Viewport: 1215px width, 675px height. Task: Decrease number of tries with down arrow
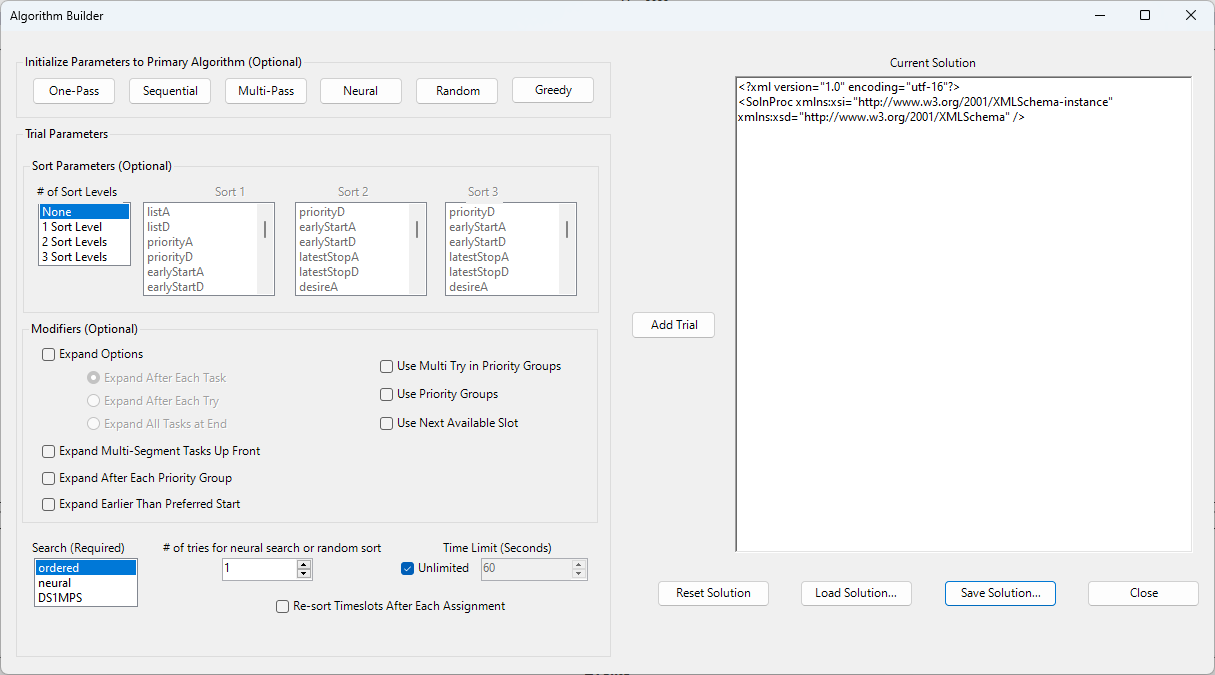(x=304, y=574)
